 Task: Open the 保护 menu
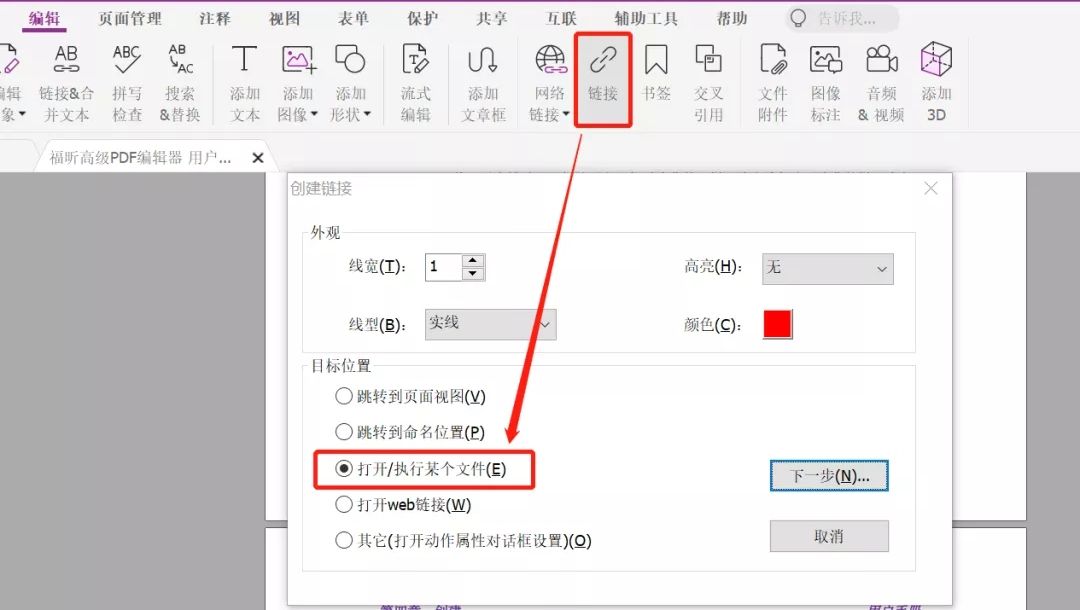(x=421, y=18)
